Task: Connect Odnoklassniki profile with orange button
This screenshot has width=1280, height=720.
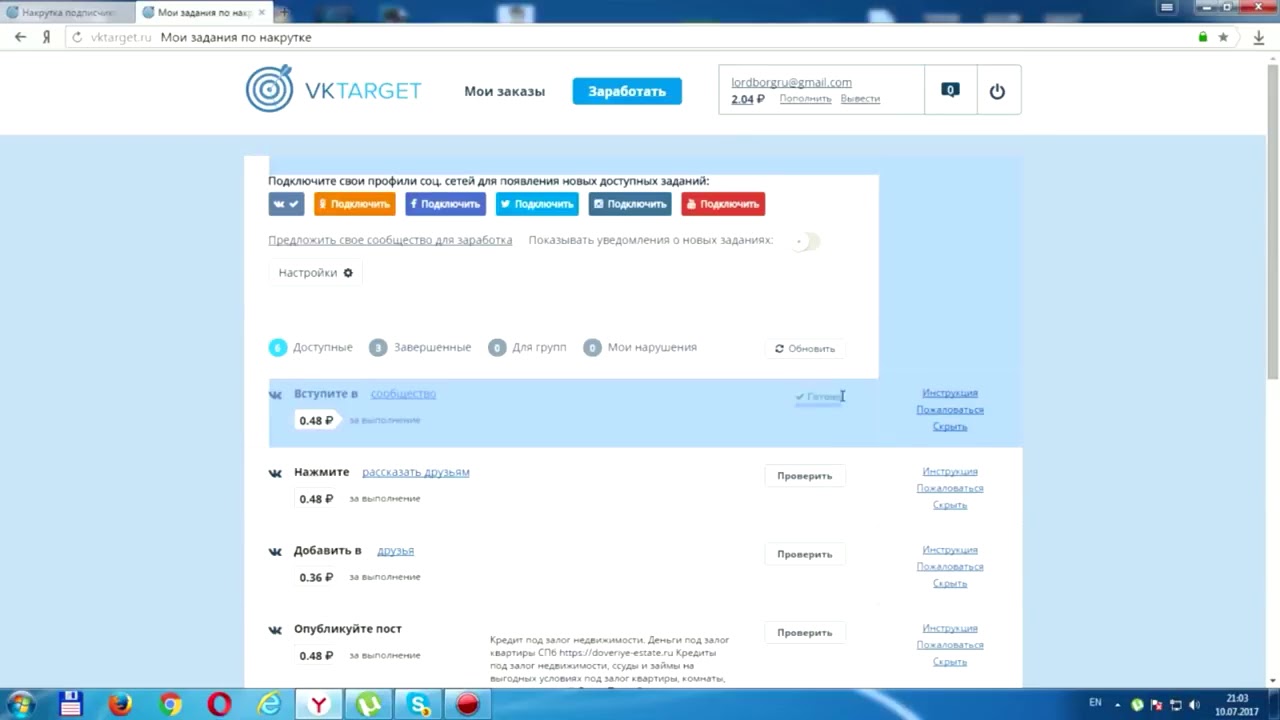Action: 354,204
